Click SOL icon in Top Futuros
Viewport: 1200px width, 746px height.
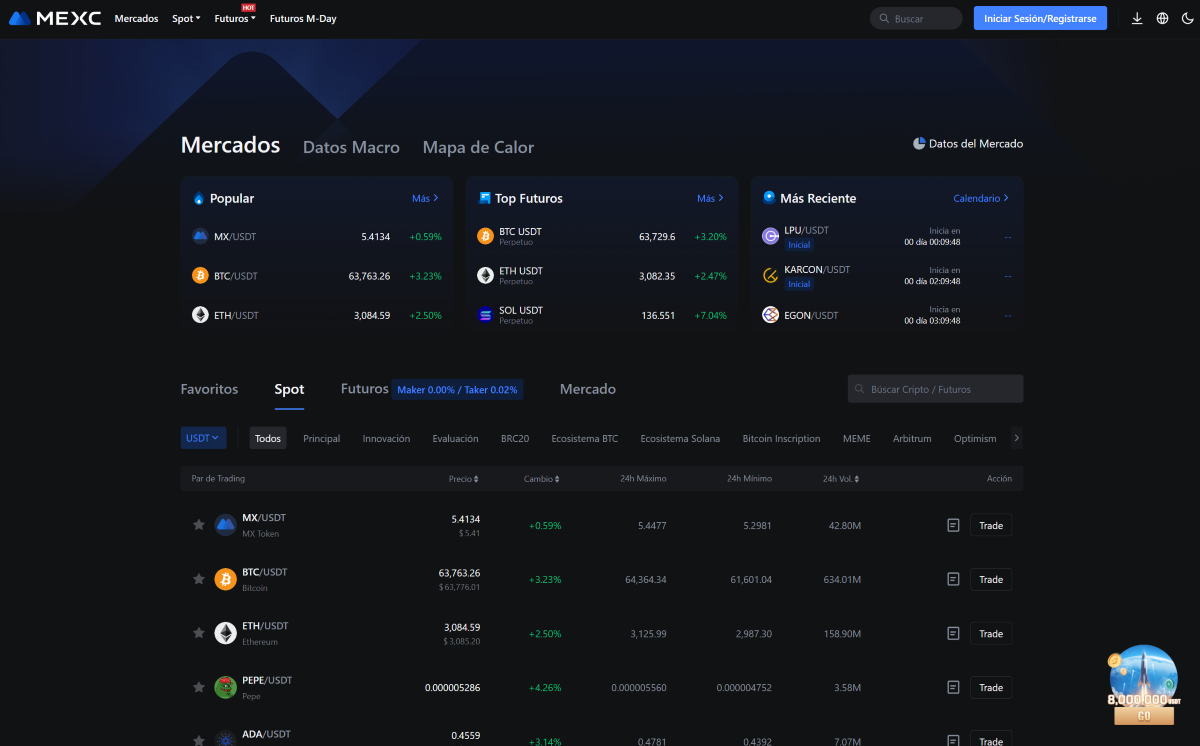pyautogui.click(x=485, y=315)
